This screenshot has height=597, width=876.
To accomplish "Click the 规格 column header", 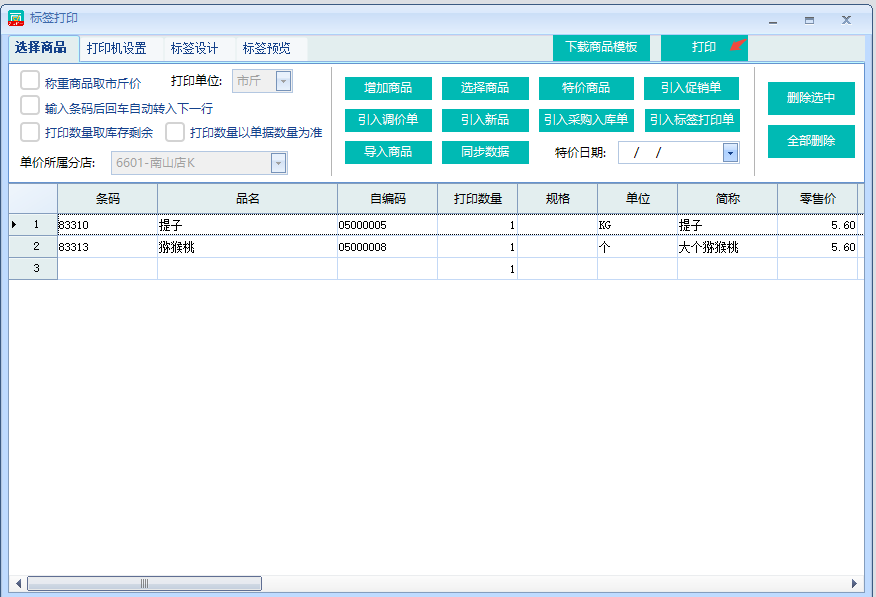I will click(558, 199).
